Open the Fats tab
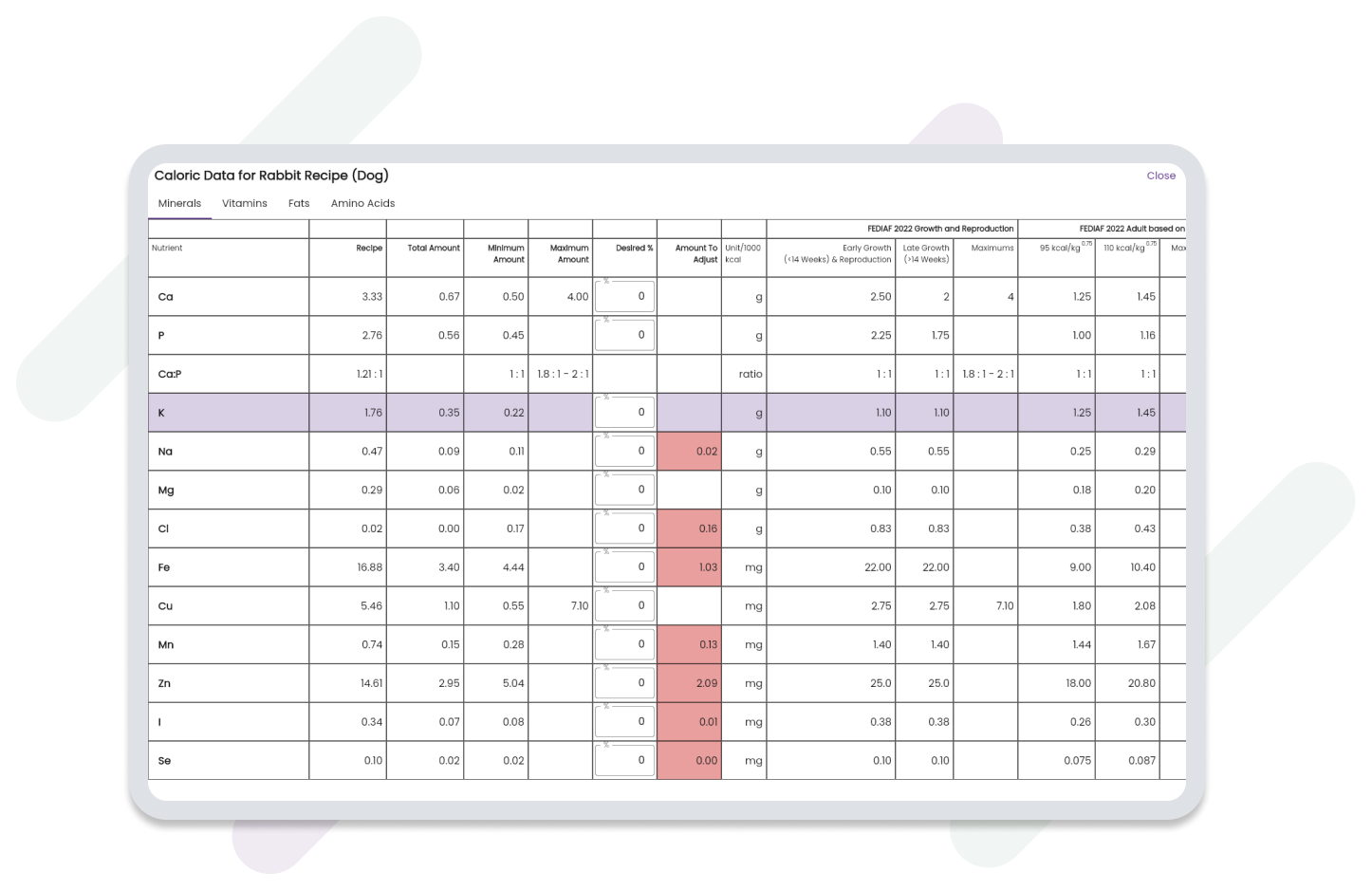The image size is (1372, 890). [299, 203]
